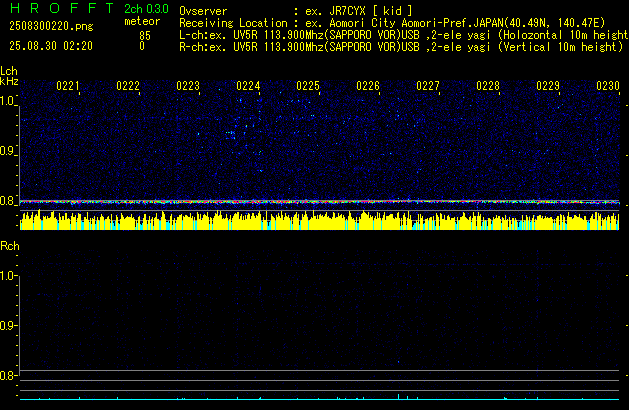Click time marker 0228
629x410 pixels.
[488, 86]
